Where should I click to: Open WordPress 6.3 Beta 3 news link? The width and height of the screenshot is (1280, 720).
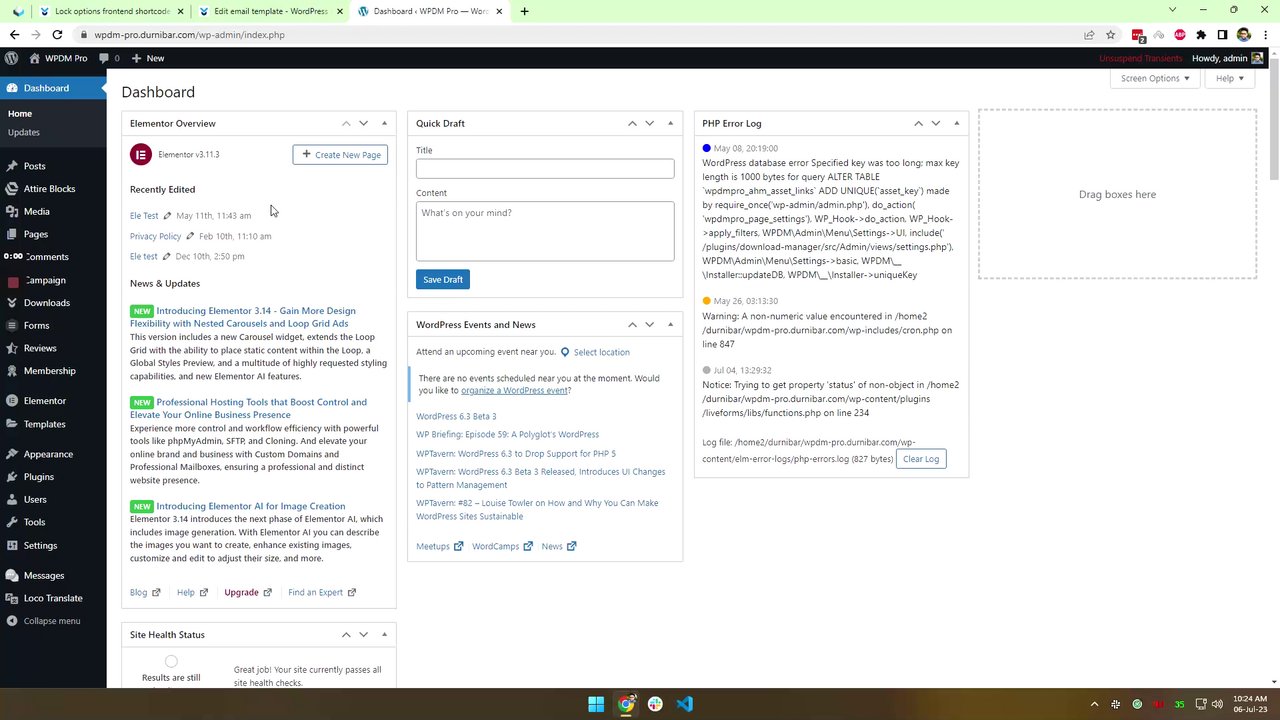[x=456, y=416]
